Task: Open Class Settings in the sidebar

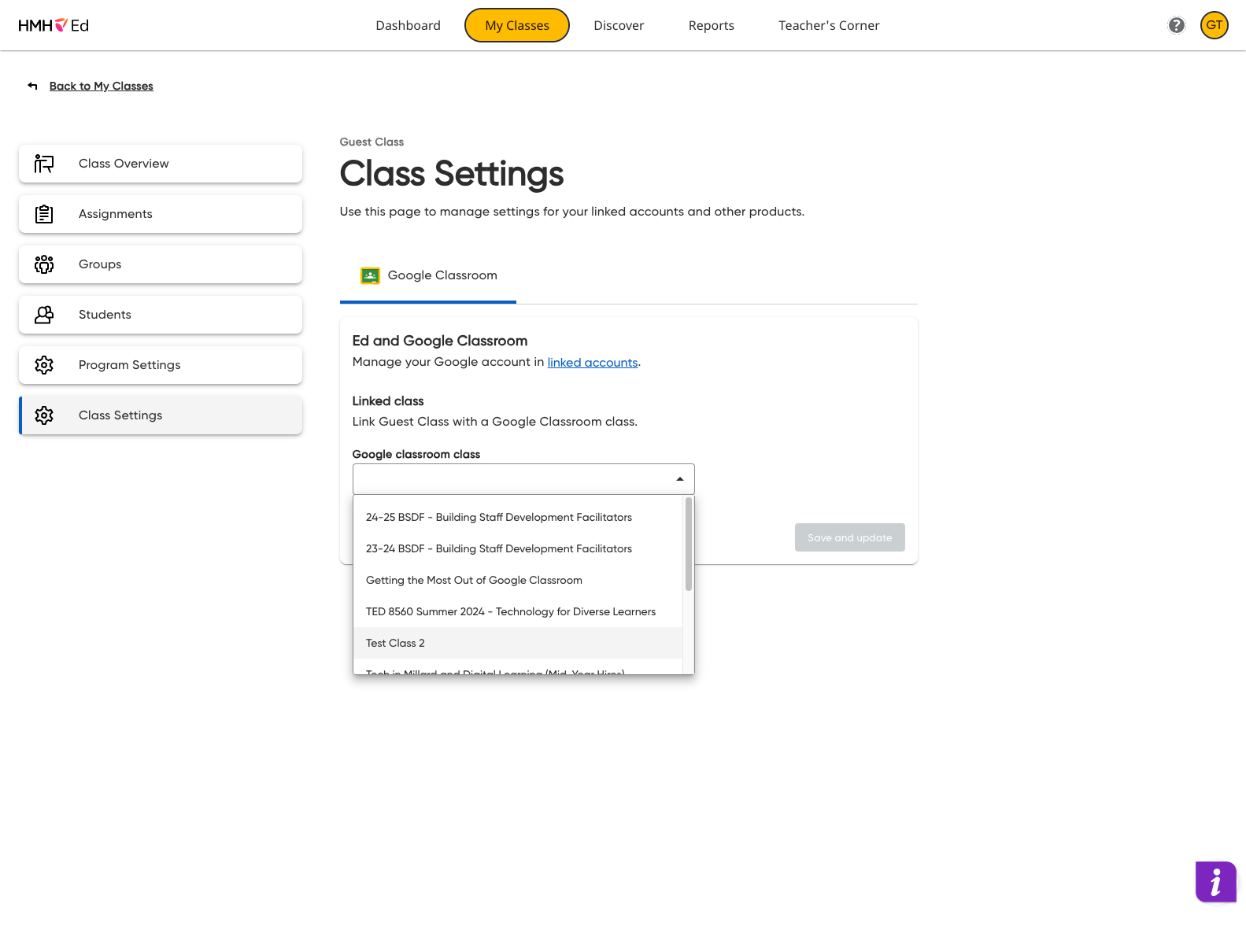Action: [x=161, y=415]
